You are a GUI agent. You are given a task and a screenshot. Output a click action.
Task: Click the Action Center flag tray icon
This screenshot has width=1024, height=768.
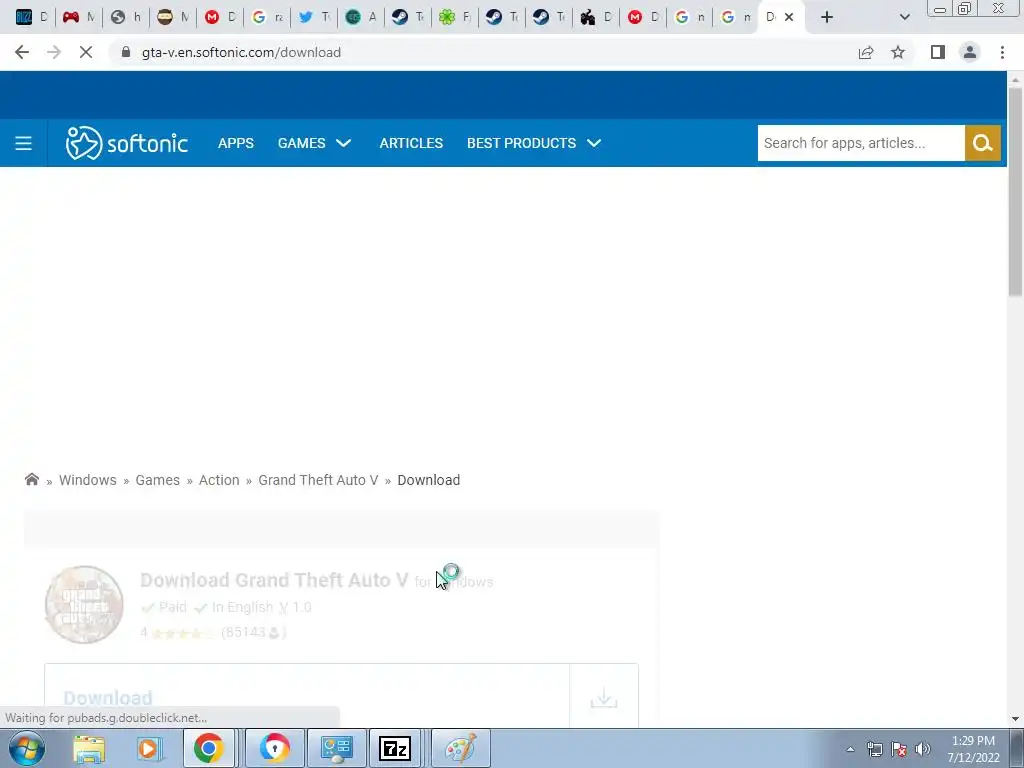pyautogui.click(x=899, y=749)
